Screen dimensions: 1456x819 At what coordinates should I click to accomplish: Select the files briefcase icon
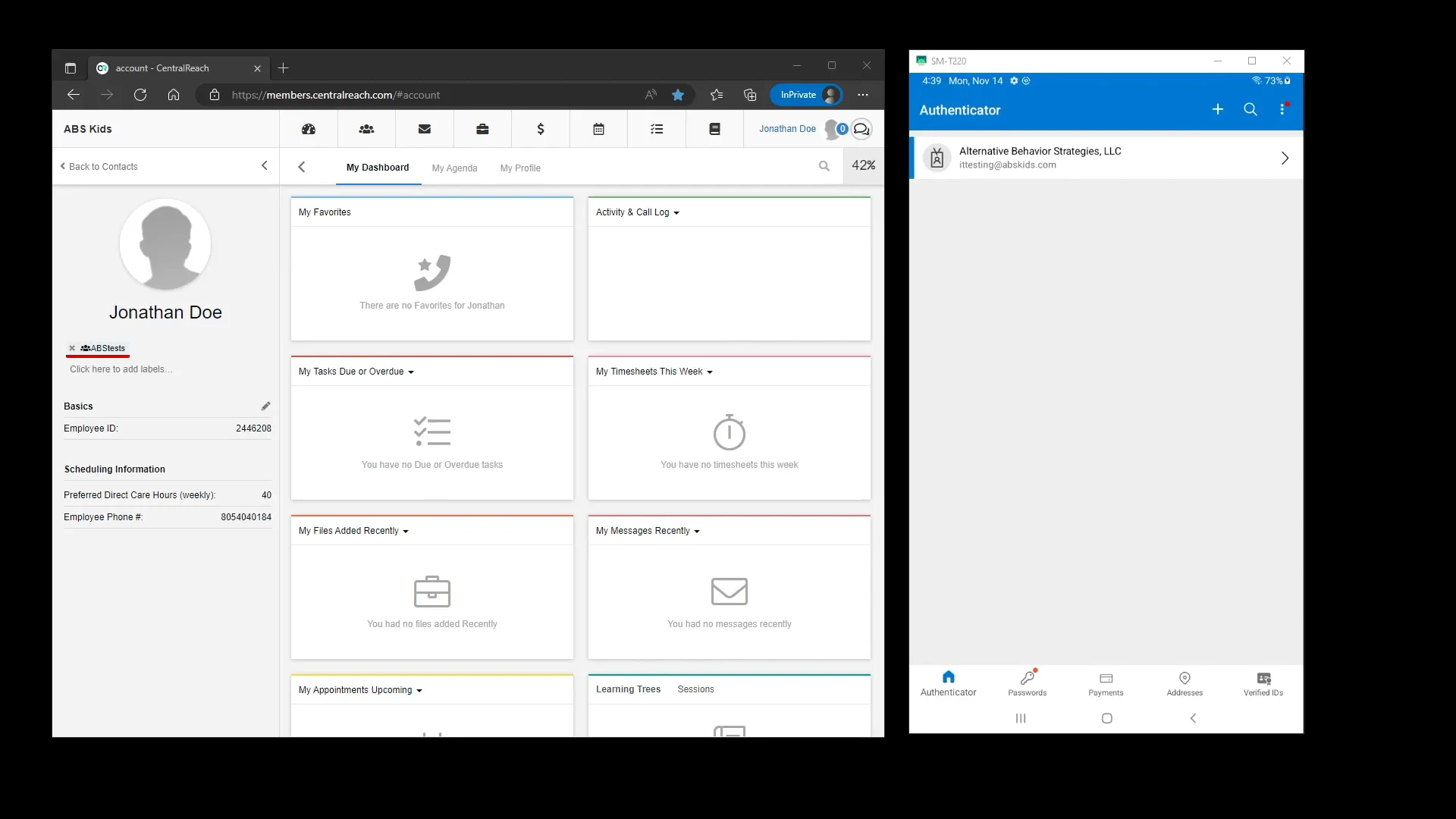coord(482,129)
